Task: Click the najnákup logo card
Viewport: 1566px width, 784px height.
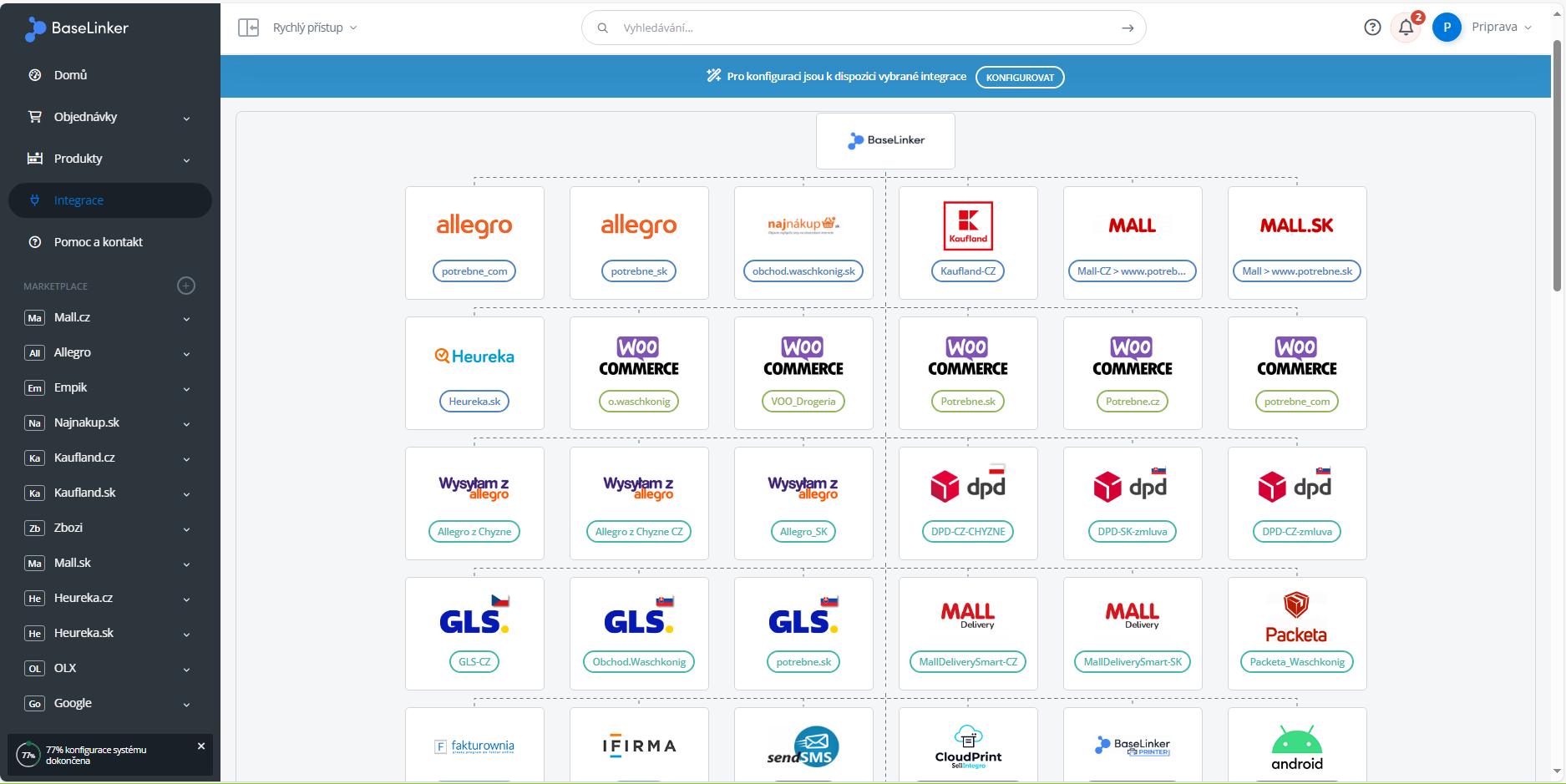Action: click(x=803, y=225)
